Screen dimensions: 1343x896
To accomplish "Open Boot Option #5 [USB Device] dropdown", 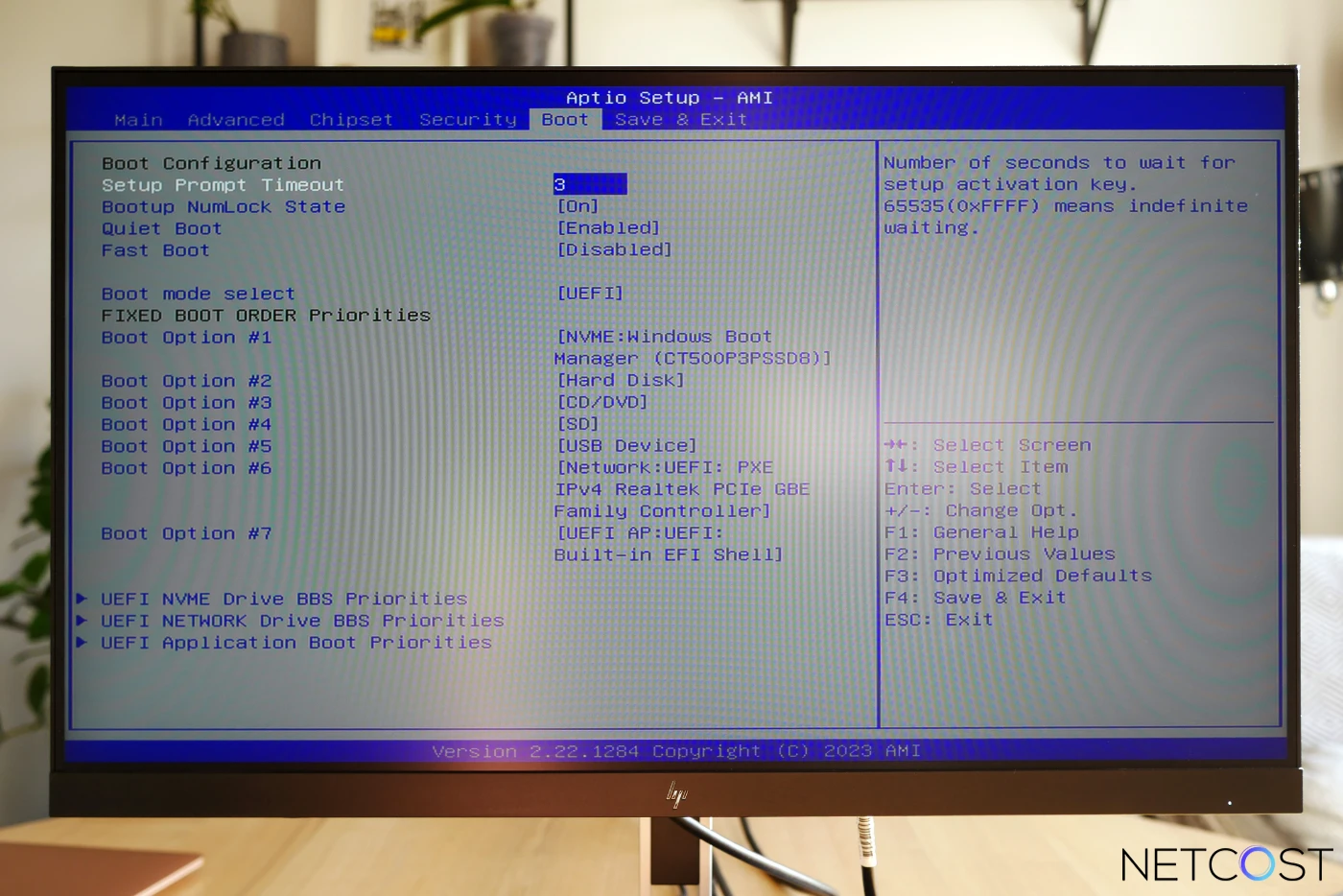I will [x=626, y=446].
